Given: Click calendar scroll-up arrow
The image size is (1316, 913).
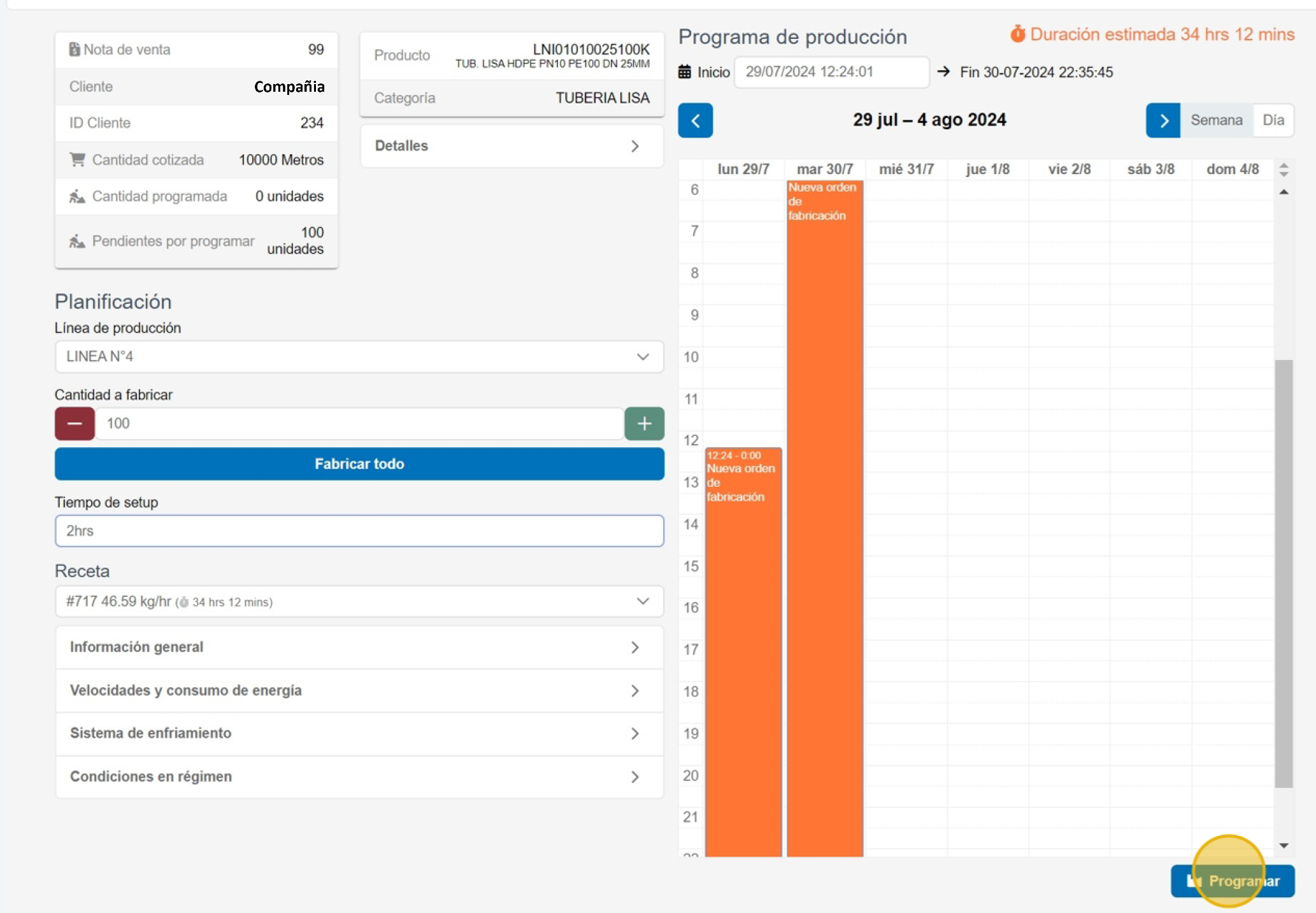Looking at the screenshot, I should tap(1284, 192).
